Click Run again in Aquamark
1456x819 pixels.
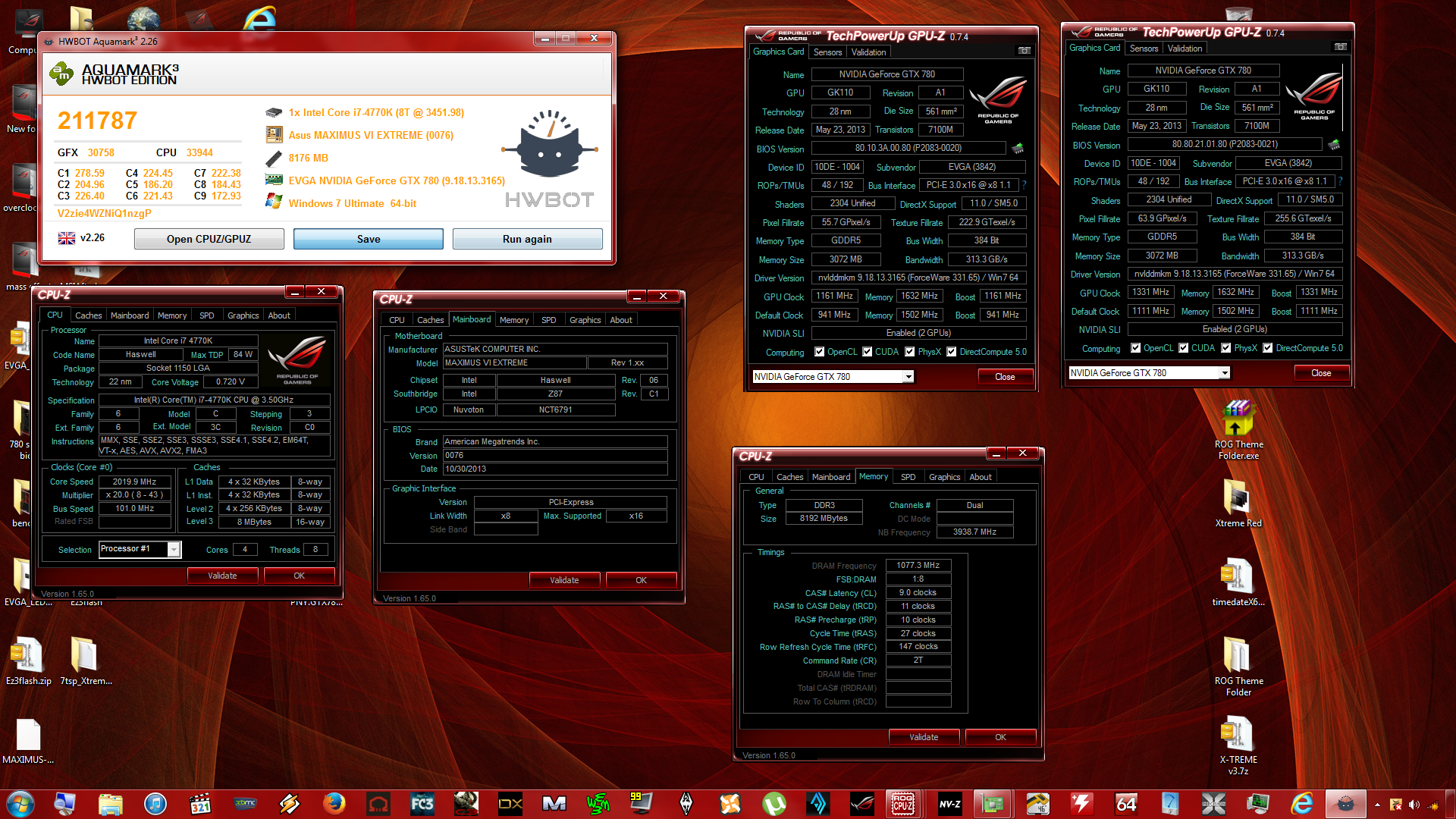pos(527,239)
